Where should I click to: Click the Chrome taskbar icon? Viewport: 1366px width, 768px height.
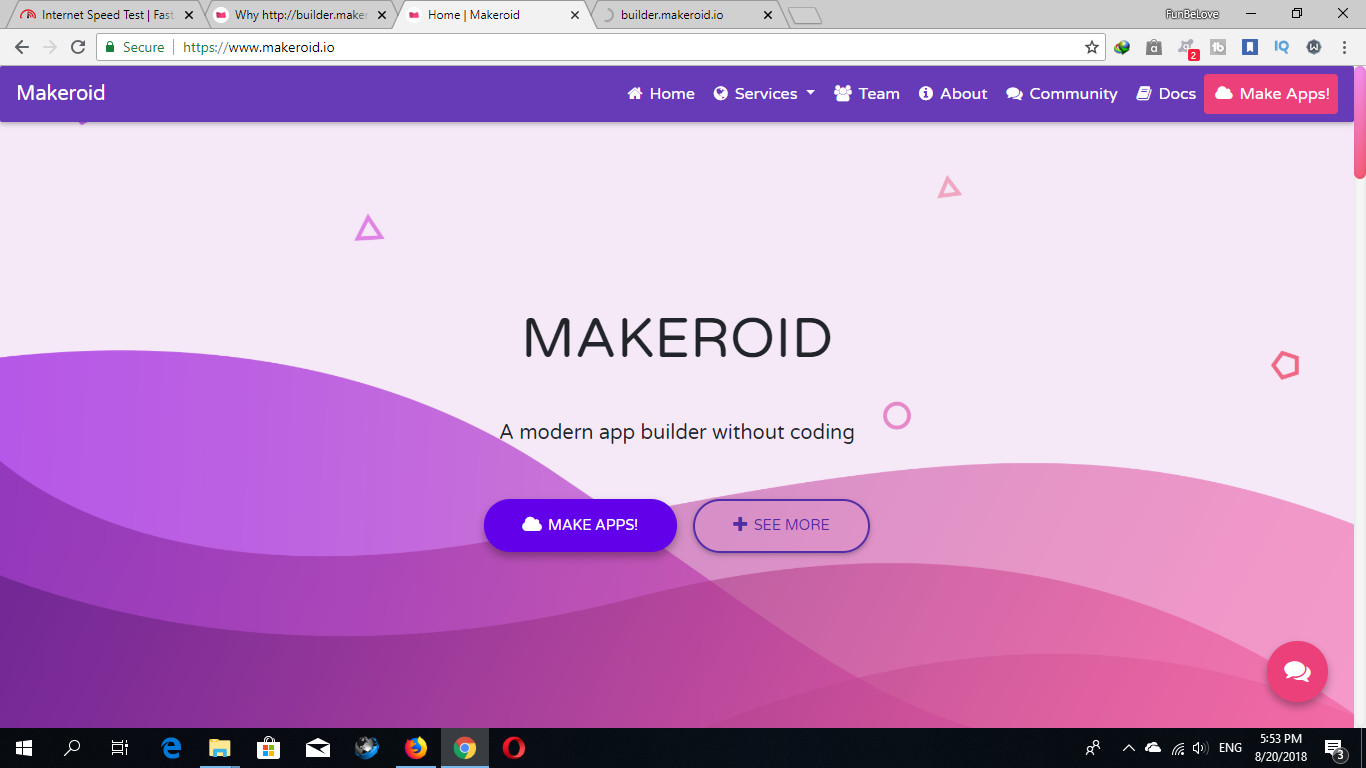click(x=465, y=748)
